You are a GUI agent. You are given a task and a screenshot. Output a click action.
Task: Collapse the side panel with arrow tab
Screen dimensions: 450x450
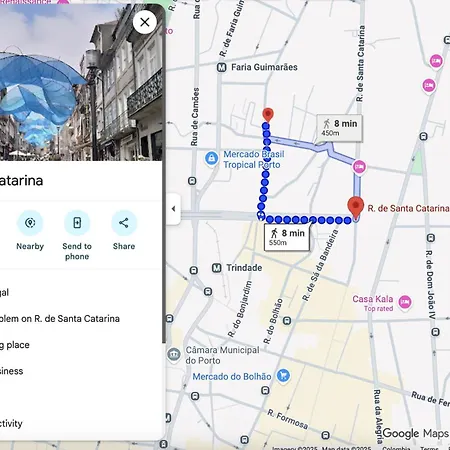tap(173, 209)
